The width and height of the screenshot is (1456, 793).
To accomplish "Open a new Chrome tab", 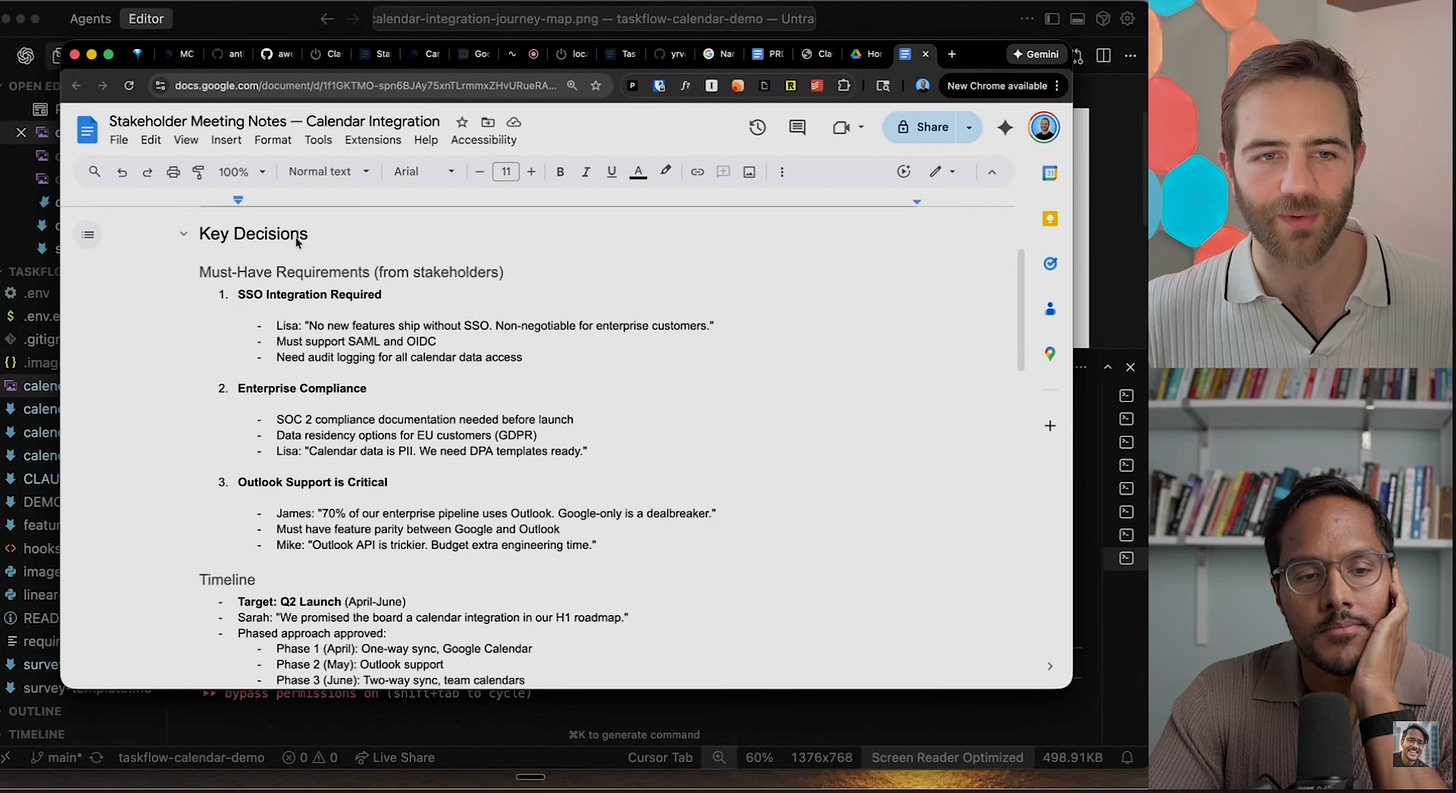I will point(951,54).
